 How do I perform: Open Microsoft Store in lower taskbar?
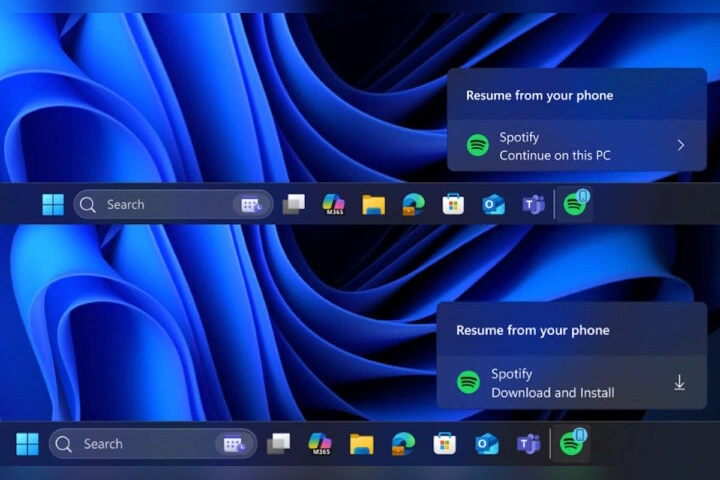444,444
